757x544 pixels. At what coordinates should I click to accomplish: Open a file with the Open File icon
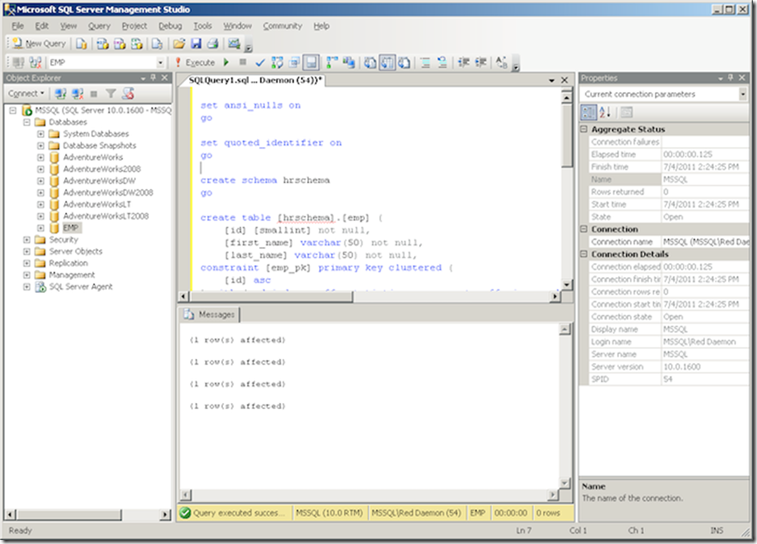[x=179, y=44]
